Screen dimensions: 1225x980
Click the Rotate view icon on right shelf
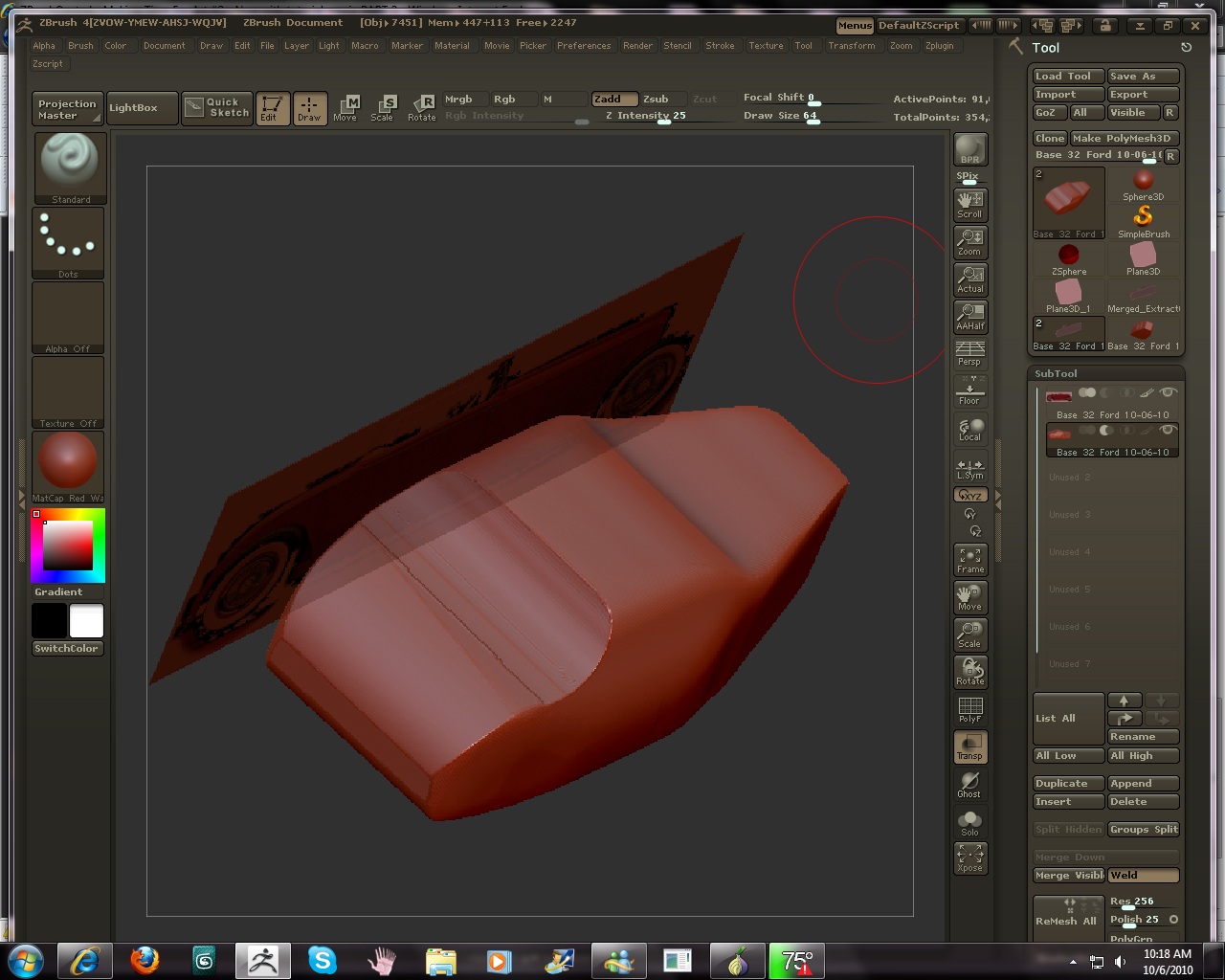click(x=970, y=672)
